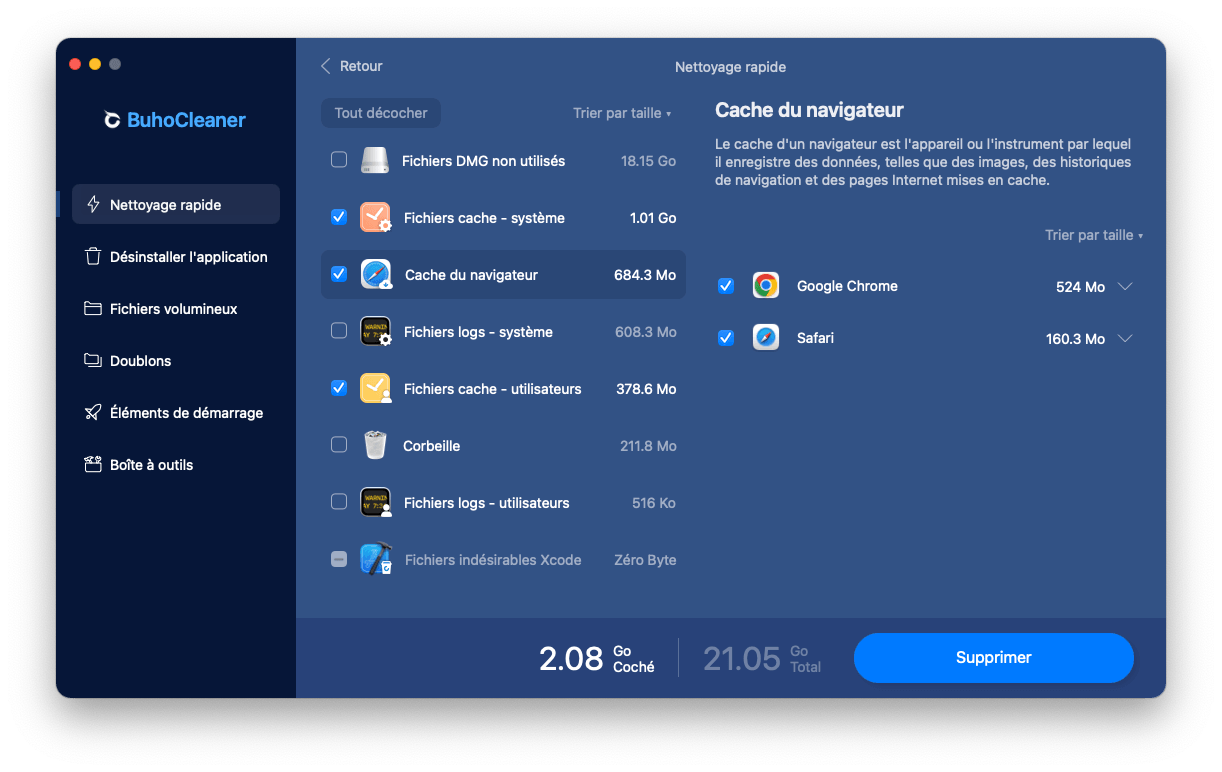Click the BuhoCleaner logo icon

click(113, 120)
